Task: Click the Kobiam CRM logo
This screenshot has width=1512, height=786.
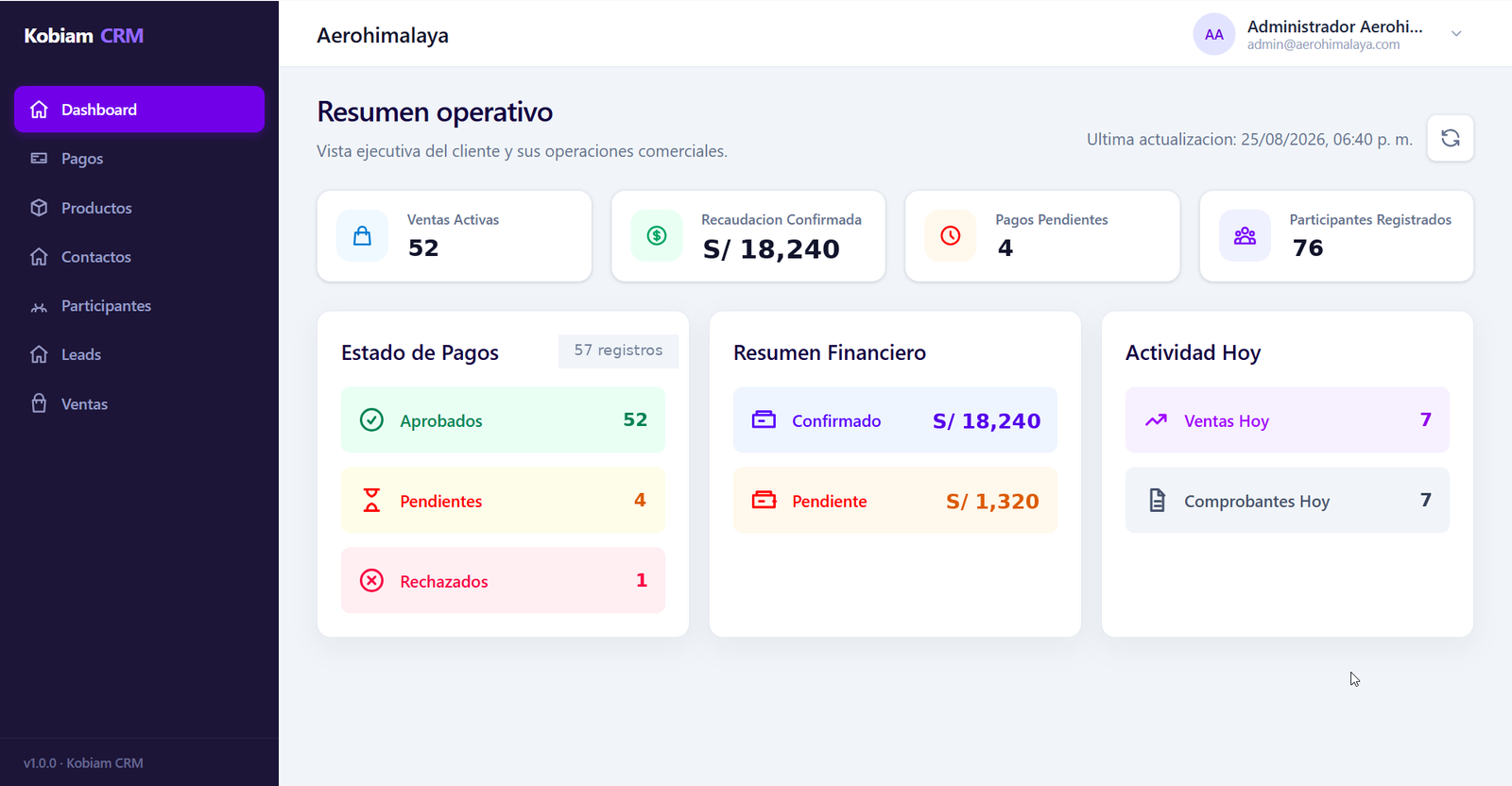Action: [84, 36]
